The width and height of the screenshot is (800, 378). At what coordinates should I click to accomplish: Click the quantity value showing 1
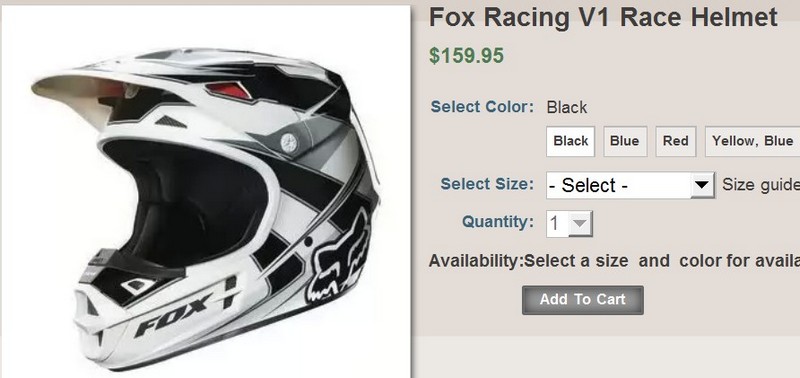555,223
